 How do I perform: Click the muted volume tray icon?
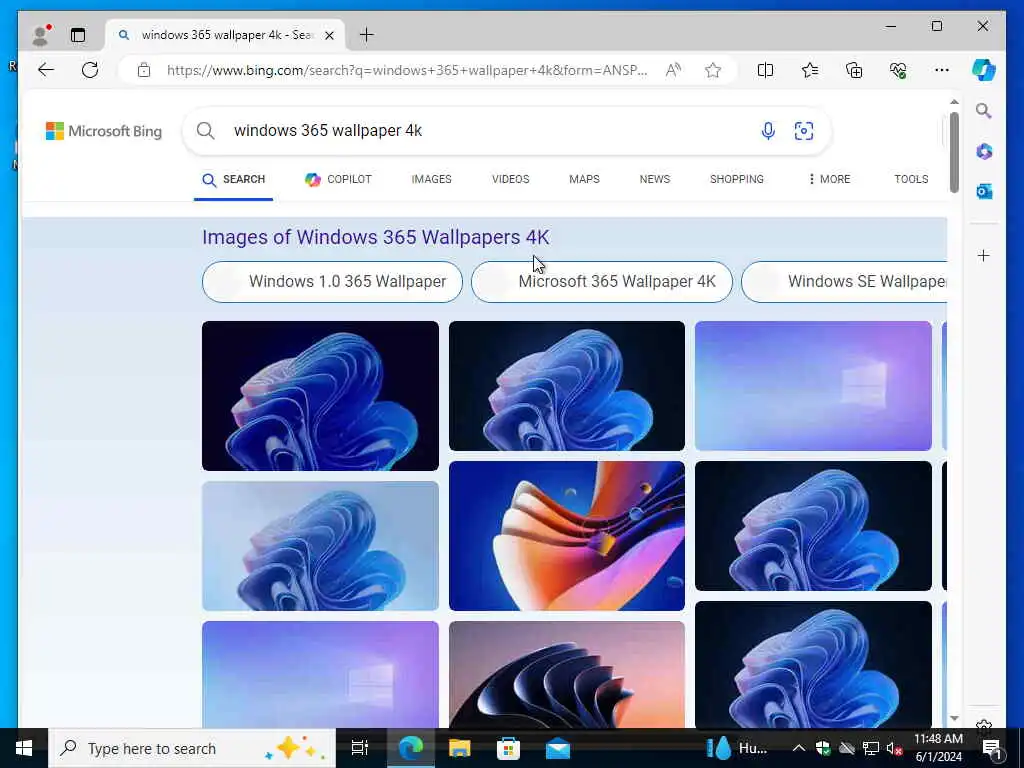point(894,748)
